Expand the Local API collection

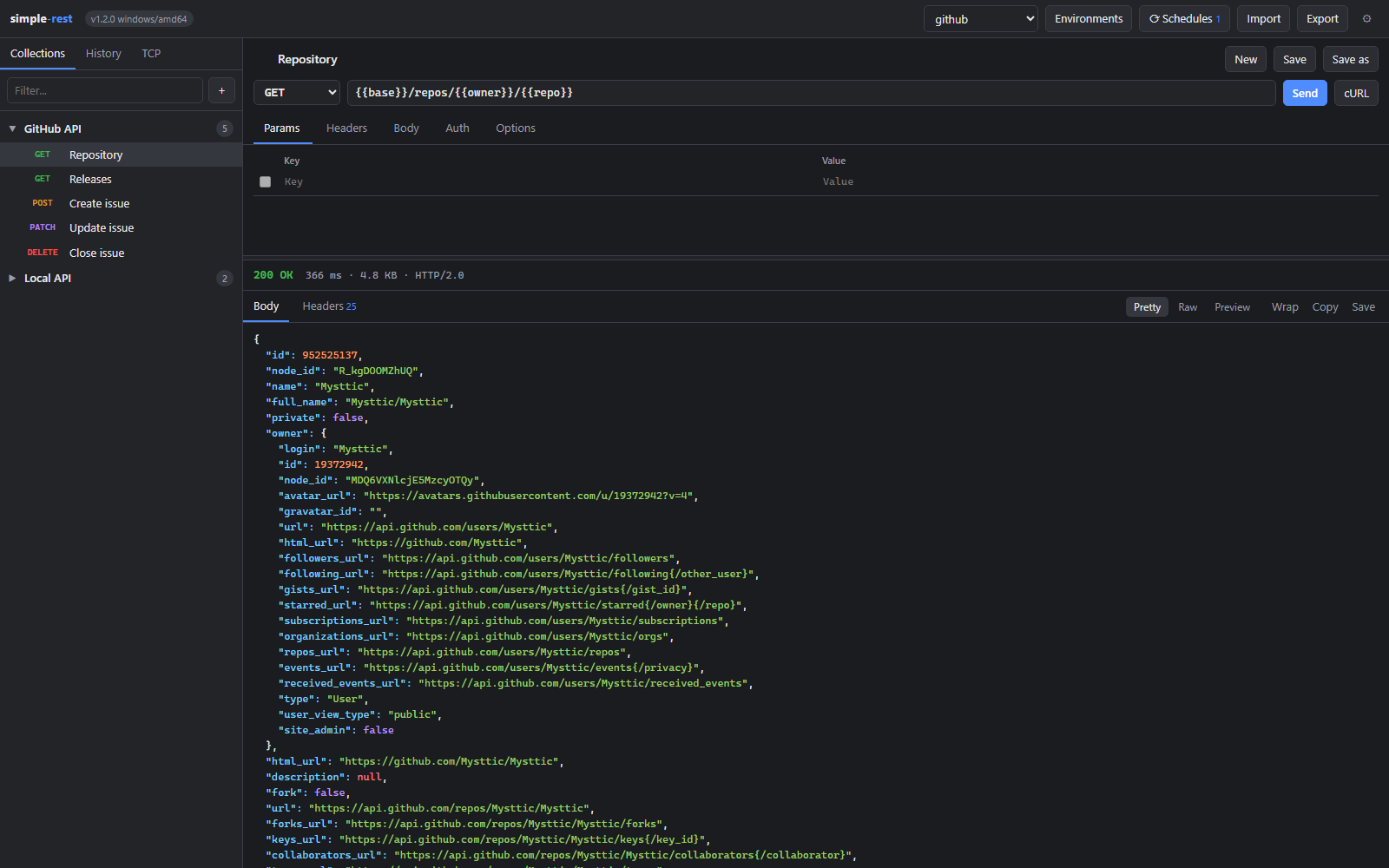12,278
